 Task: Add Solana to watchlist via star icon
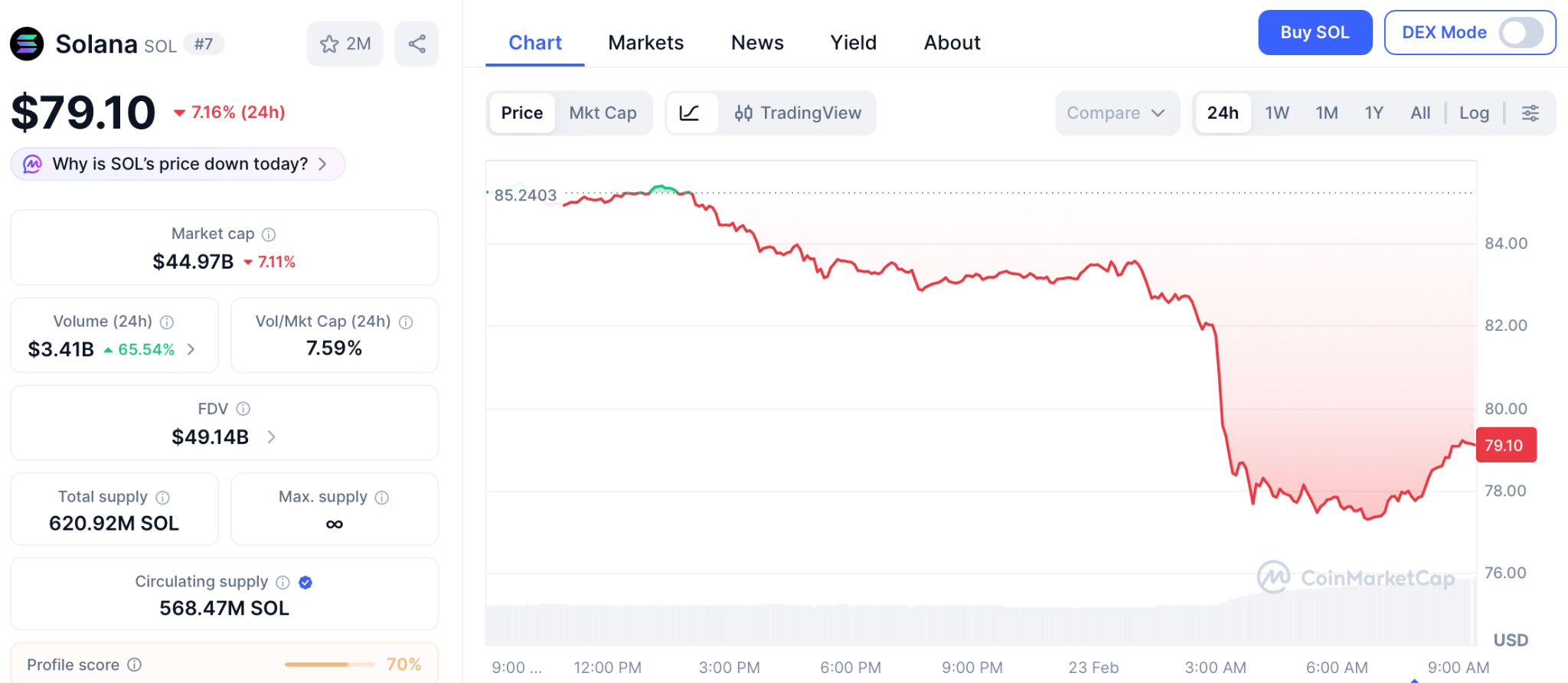coord(329,44)
